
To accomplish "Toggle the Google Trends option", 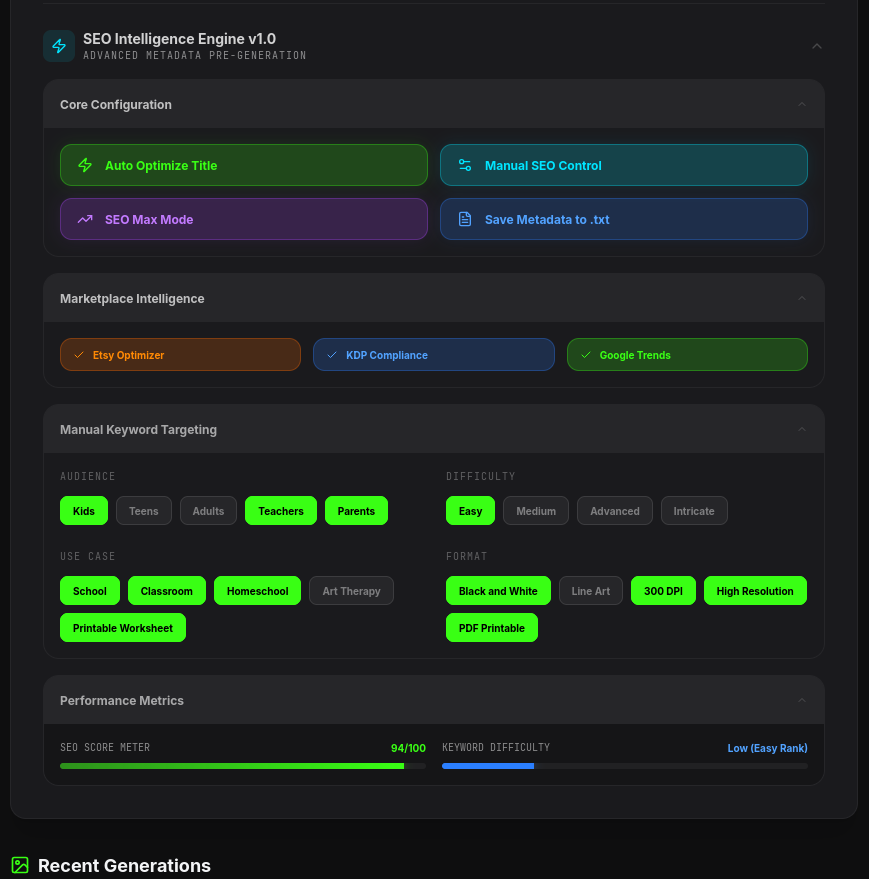I will click(x=687, y=354).
